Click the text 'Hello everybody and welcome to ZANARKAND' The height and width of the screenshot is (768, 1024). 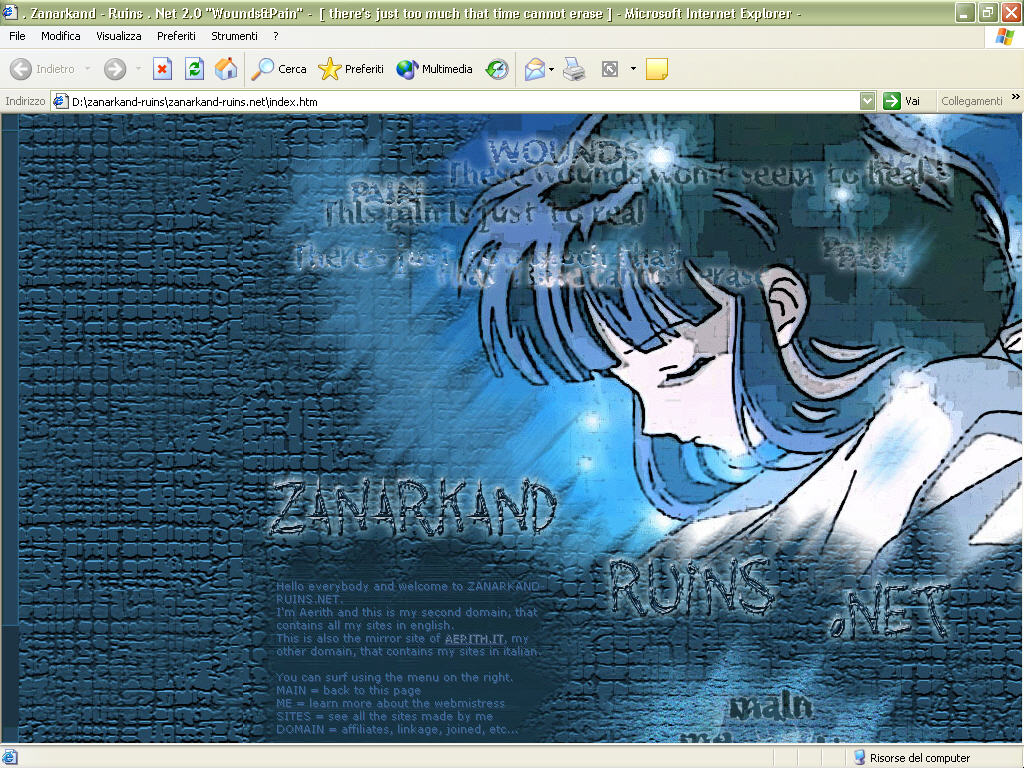coord(408,586)
